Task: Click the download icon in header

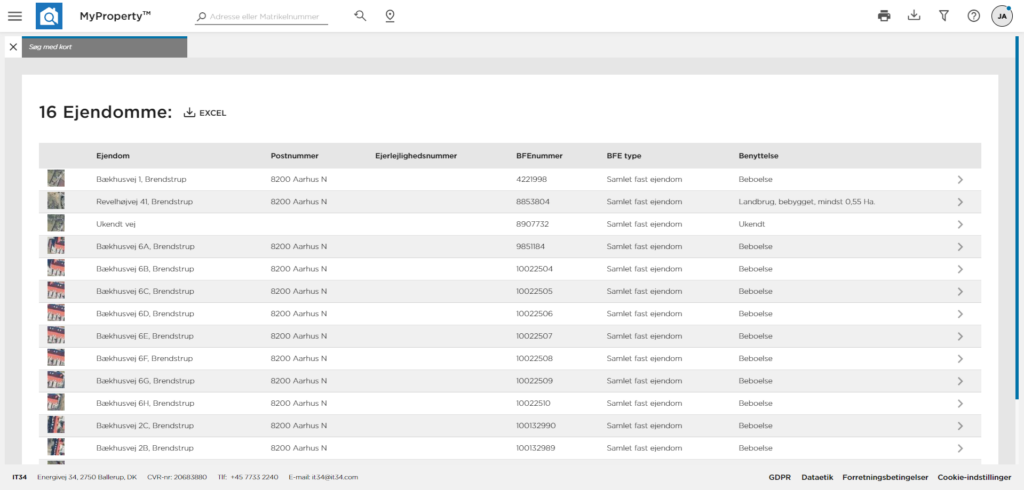Action: pyautogui.click(x=913, y=16)
